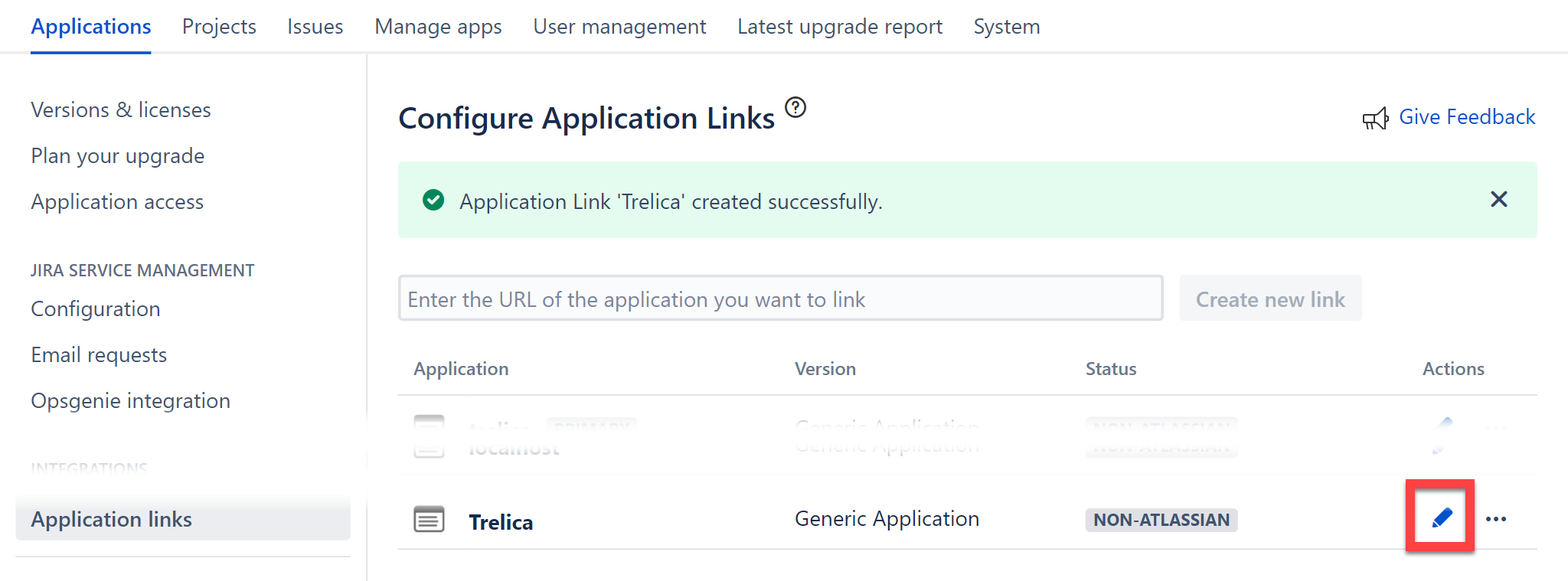
Task: Click the green success checkmark icon
Action: coord(433,201)
